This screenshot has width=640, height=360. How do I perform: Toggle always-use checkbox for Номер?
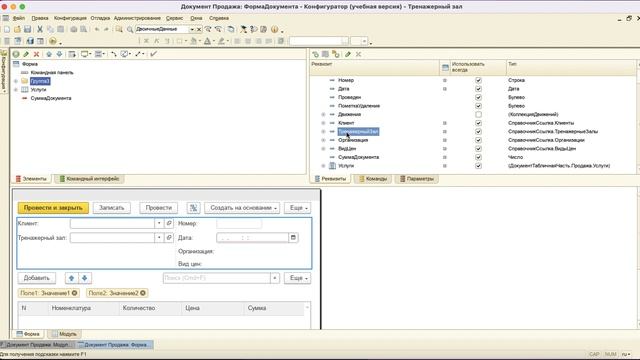(478, 80)
